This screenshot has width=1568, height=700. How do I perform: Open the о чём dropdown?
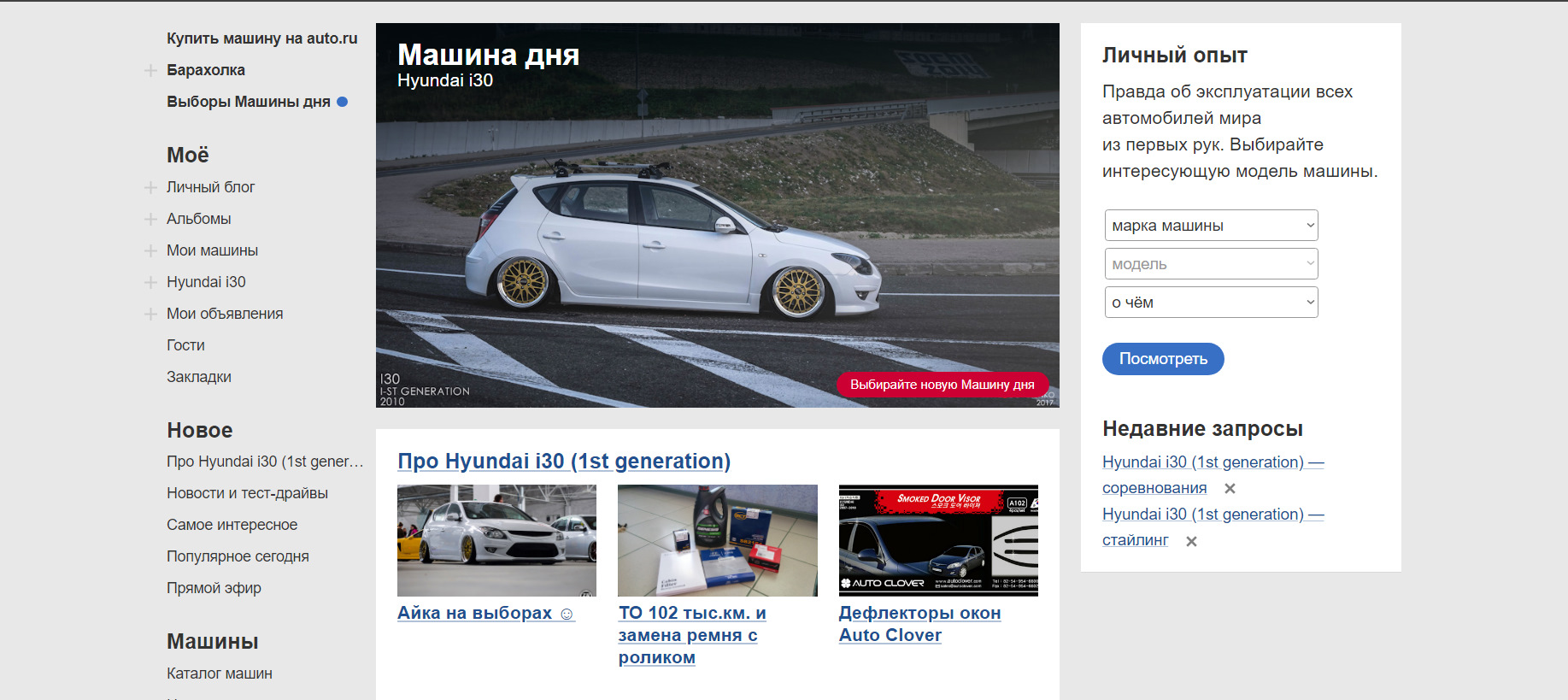tap(1211, 303)
